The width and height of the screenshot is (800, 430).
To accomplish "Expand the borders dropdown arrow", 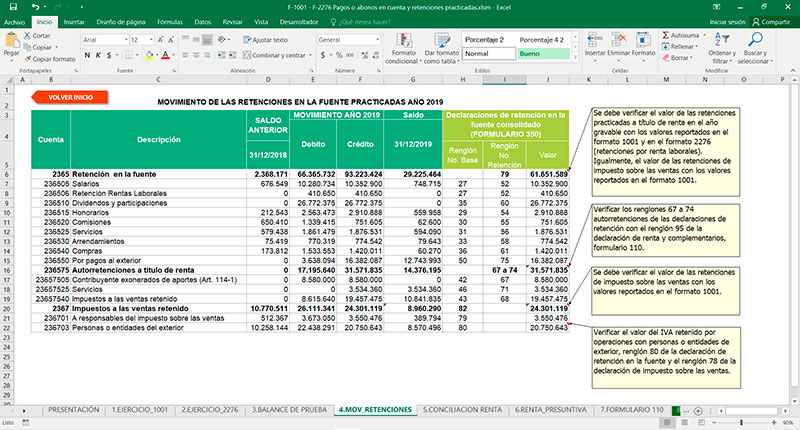I will click(x=138, y=55).
